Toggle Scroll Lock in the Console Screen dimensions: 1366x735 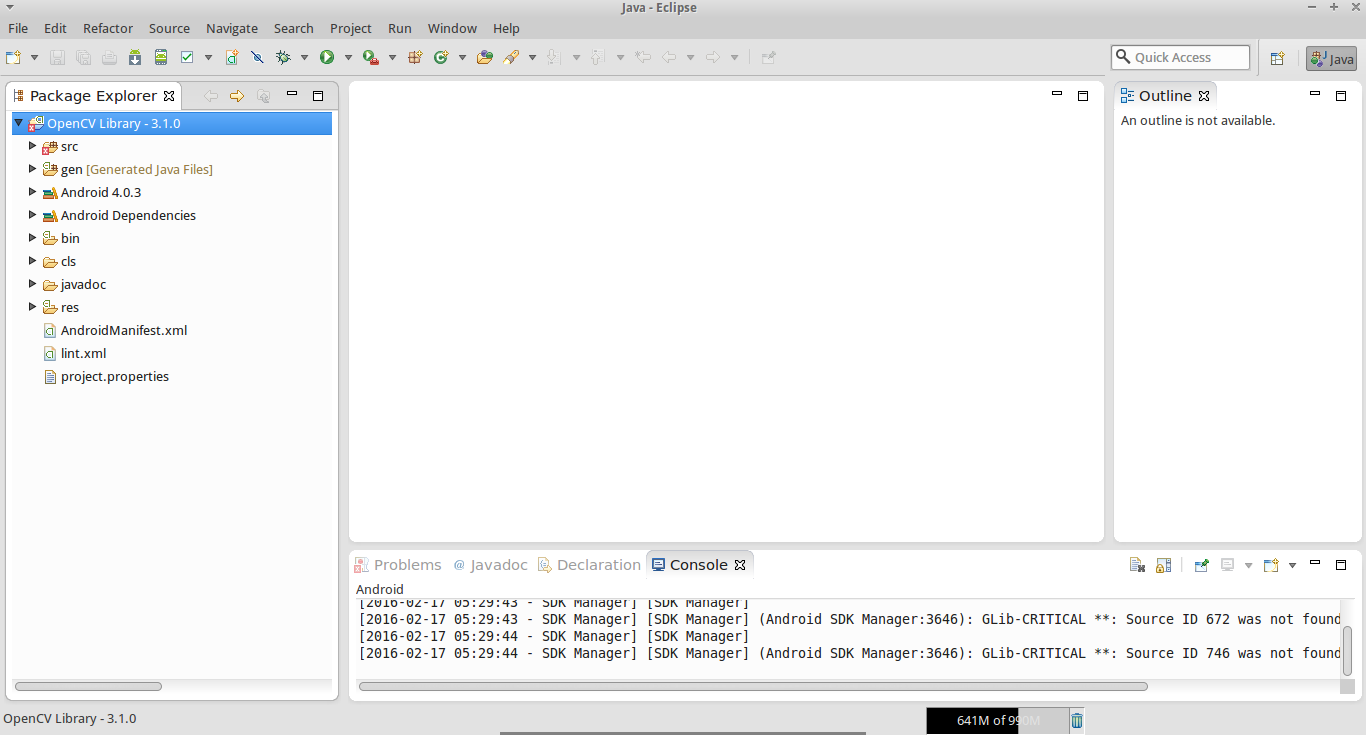click(x=1163, y=565)
